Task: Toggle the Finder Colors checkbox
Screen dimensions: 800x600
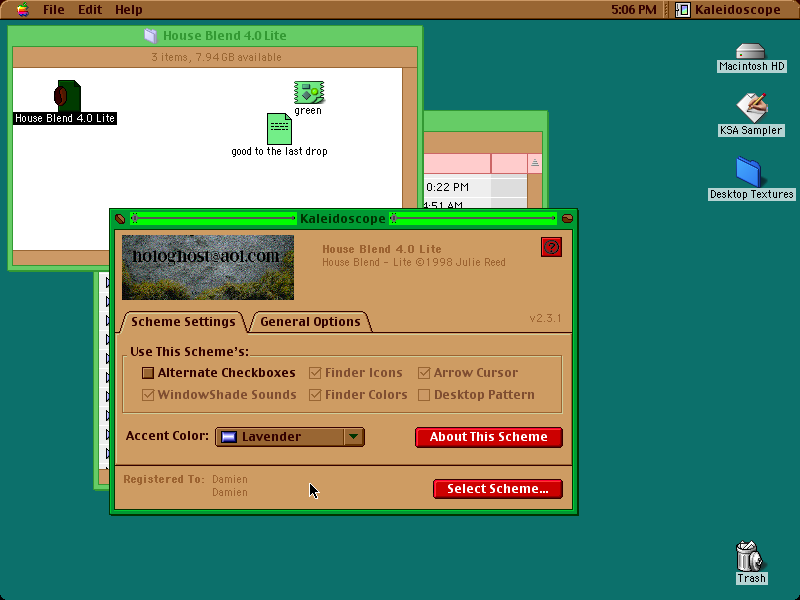Action: click(315, 395)
